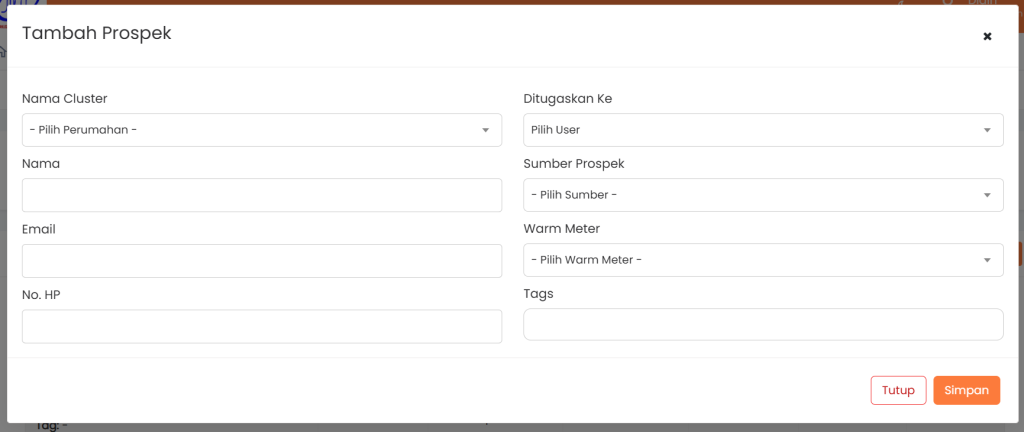Click inside the Tags input field
This screenshot has width=1024, height=432.
click(x=763, y=324)
